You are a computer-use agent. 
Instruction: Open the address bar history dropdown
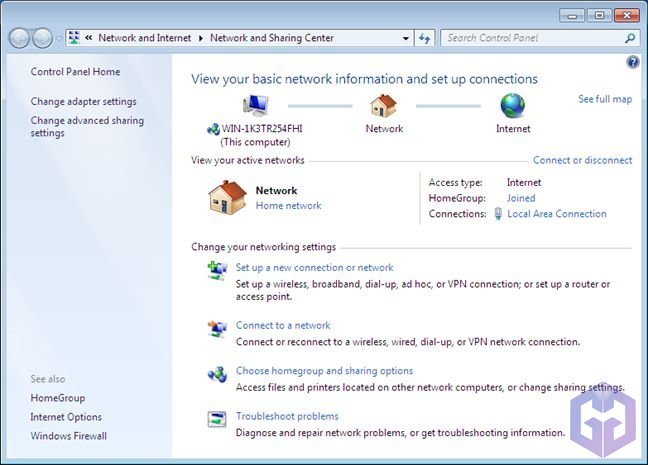click(x=406, y=38)
